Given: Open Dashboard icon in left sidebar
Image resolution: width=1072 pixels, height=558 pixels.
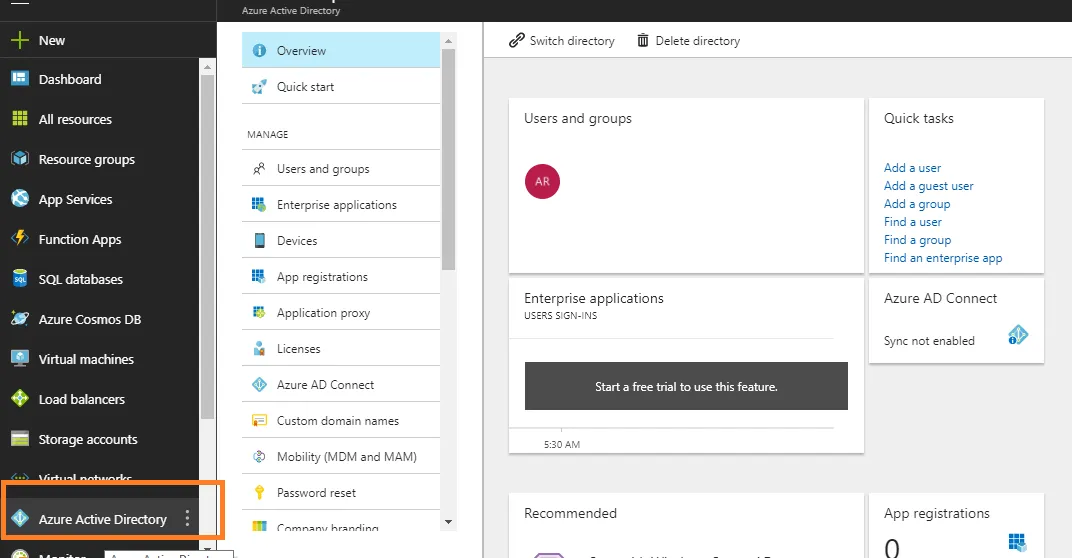Looking at the screenshot, I should click(x=20, y=79).
